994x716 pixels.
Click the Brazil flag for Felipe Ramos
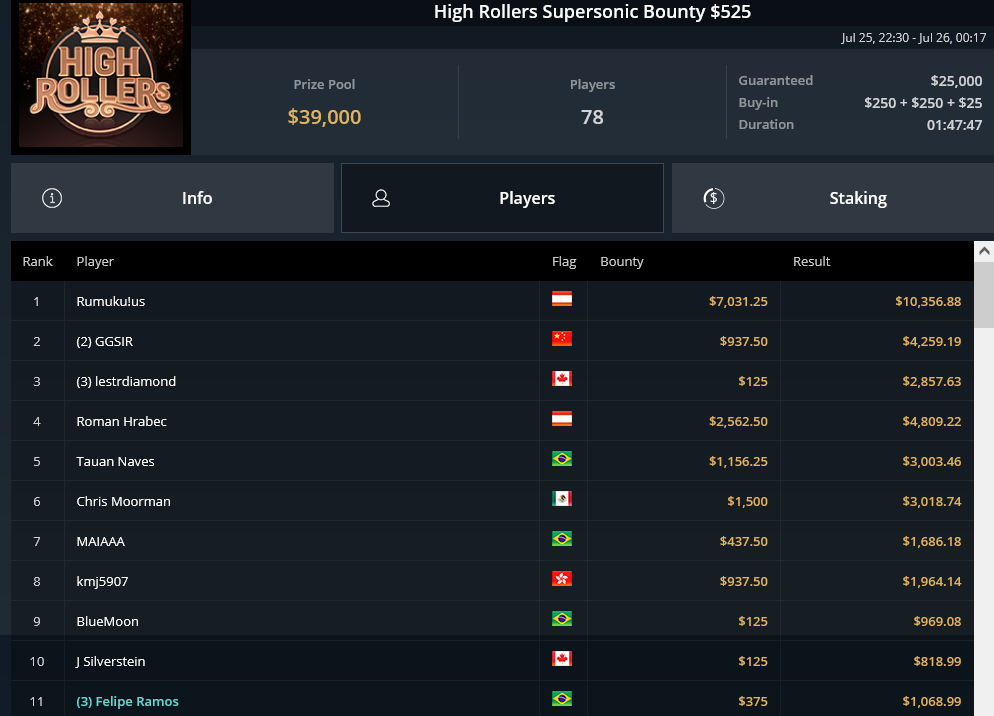click(562, 698)
